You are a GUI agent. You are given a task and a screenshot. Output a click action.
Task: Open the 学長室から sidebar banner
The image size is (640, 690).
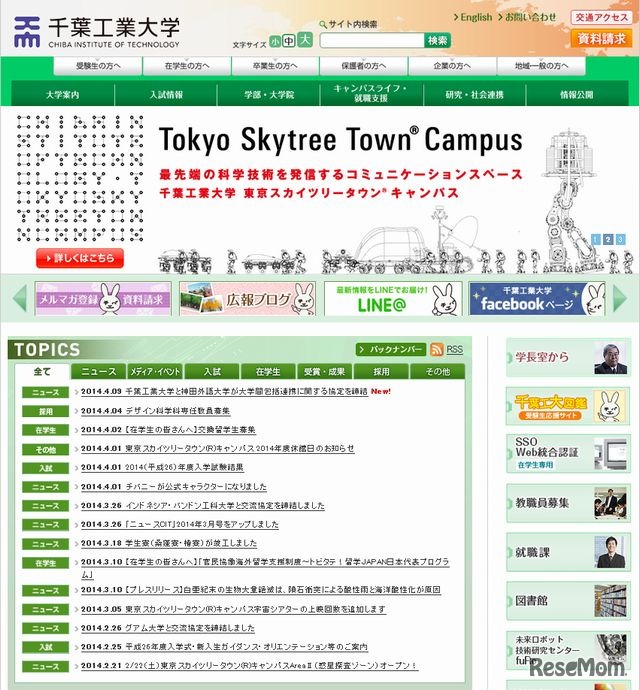pos(568,357)
